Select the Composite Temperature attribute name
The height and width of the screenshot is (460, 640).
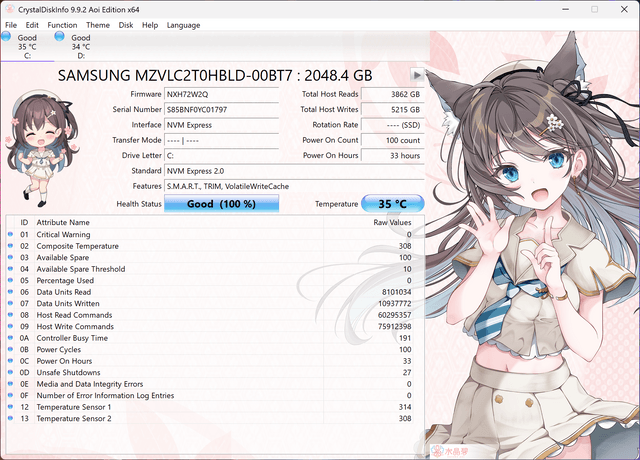[78, 246]
